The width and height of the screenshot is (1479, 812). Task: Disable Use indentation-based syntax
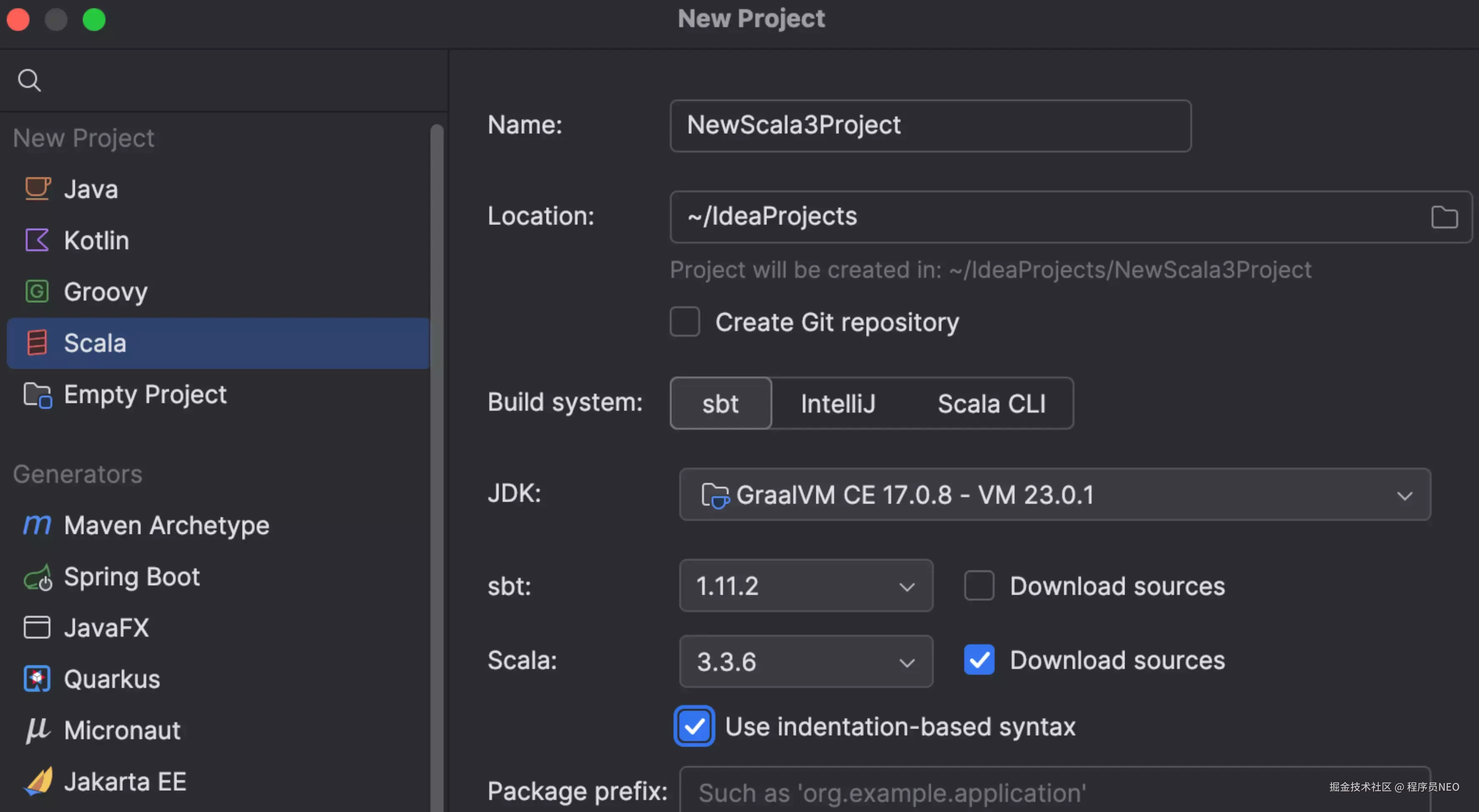pyautogui.click(x=694, y=726)
